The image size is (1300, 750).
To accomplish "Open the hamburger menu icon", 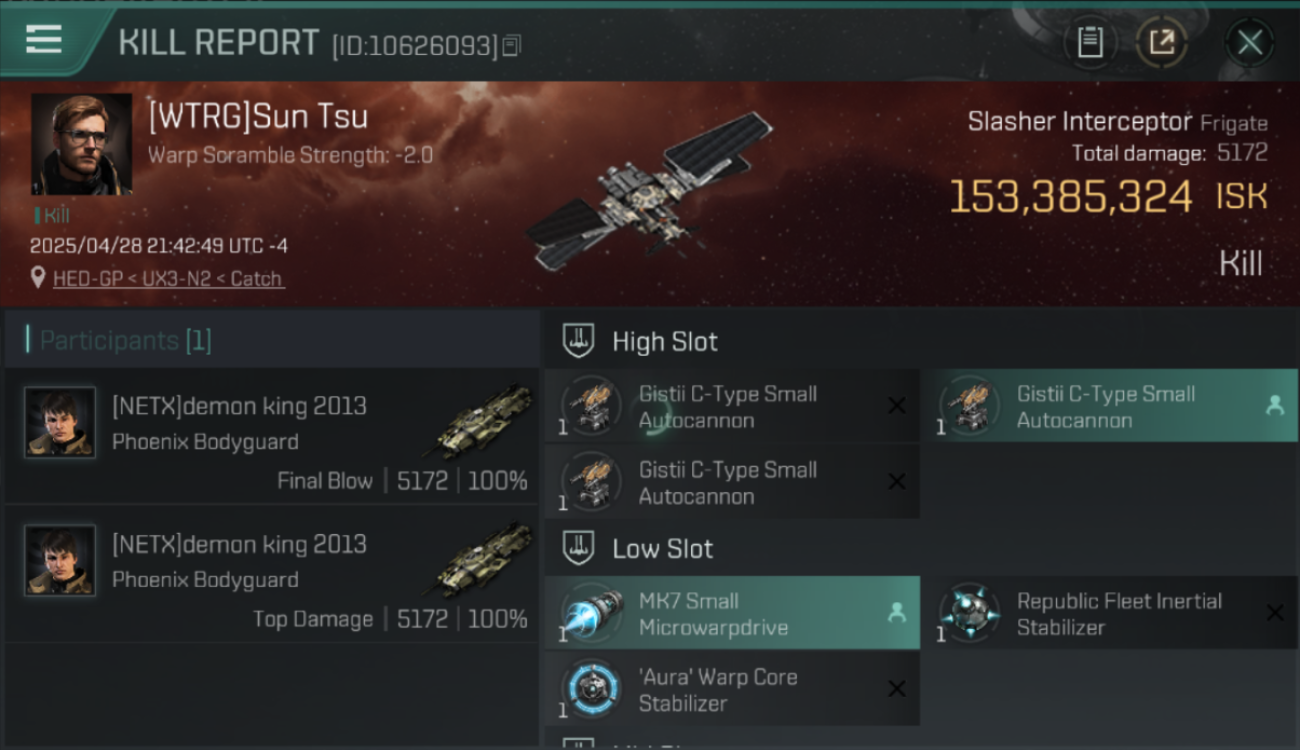I will click(x=44, y=40).
